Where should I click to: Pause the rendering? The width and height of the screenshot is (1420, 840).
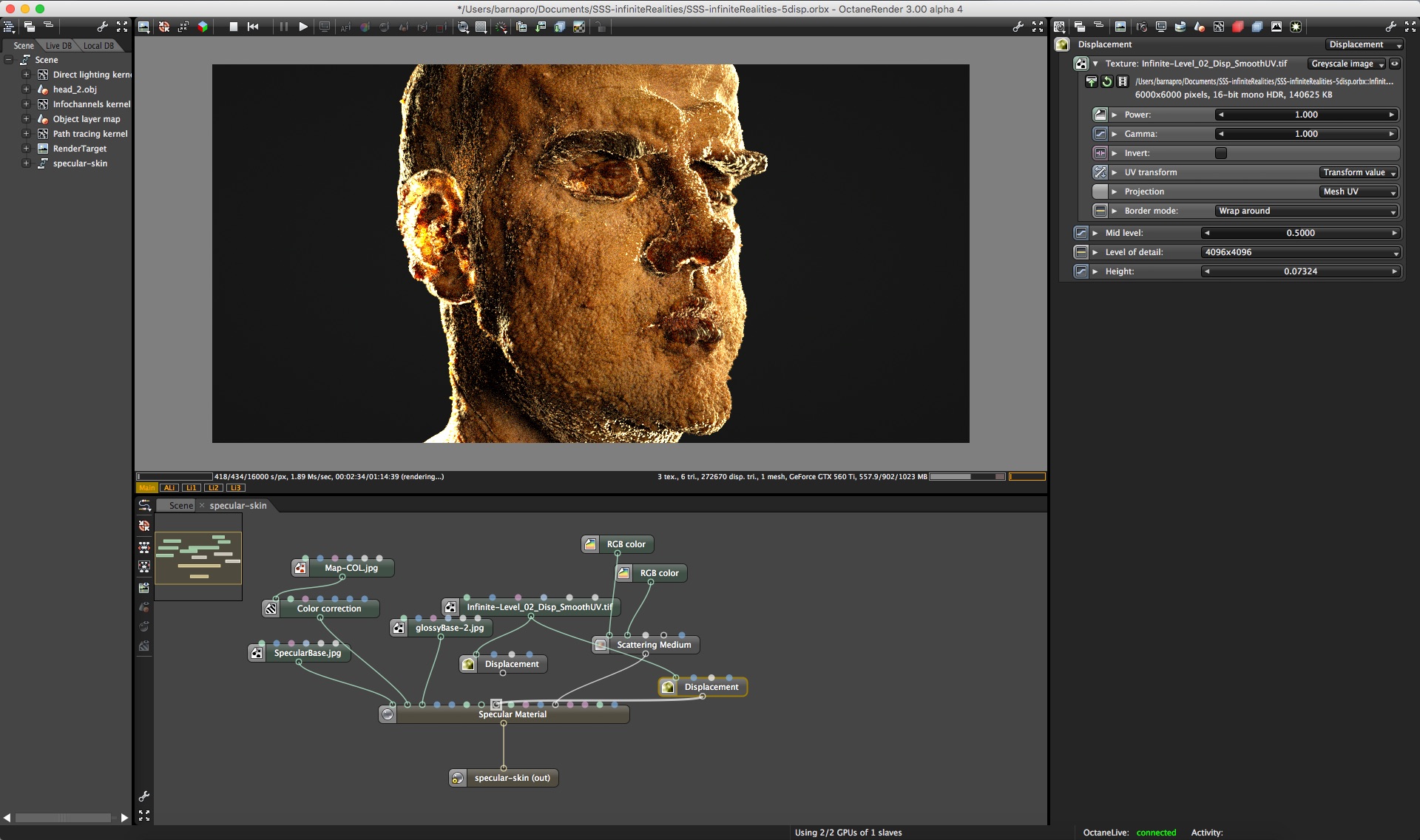coord(283,27)
